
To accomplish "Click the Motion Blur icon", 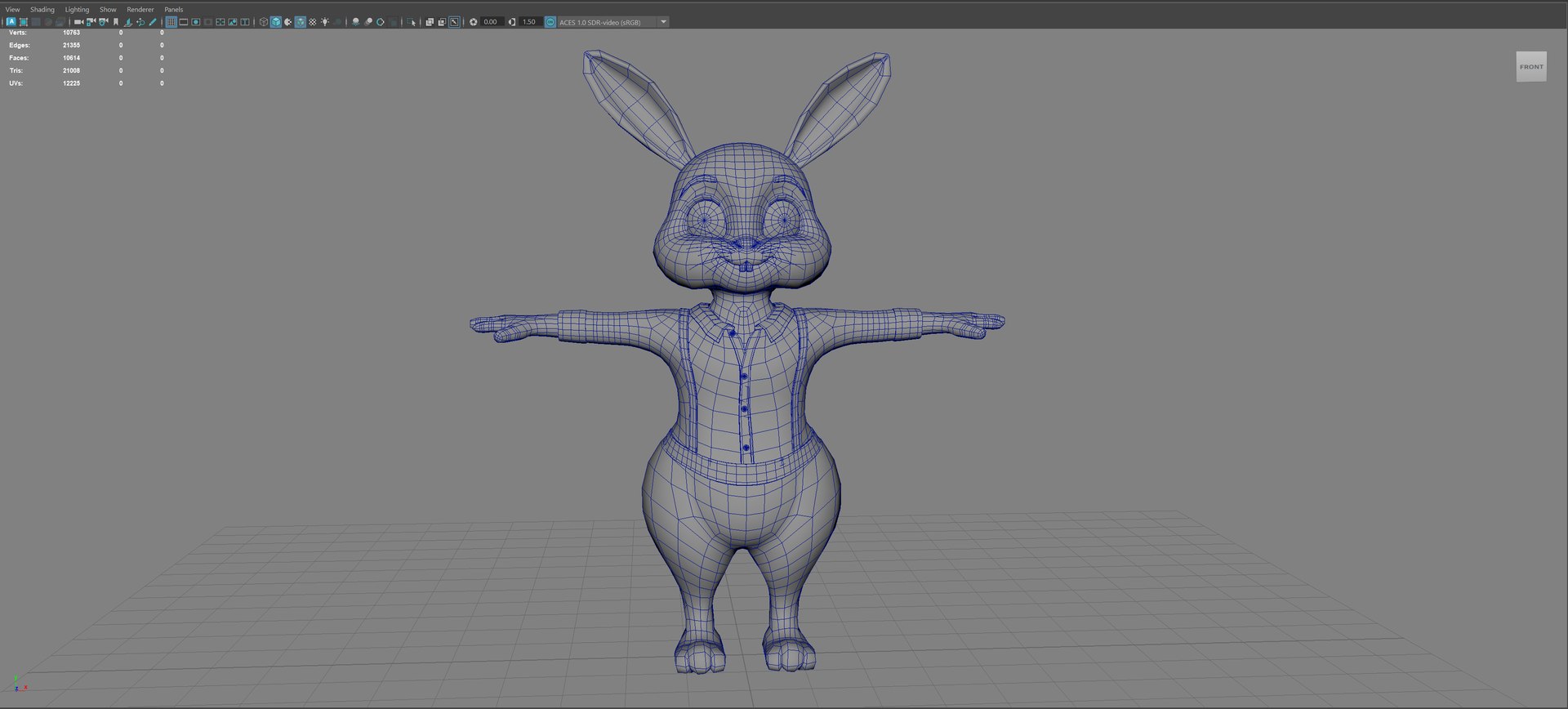I will 368,22.
